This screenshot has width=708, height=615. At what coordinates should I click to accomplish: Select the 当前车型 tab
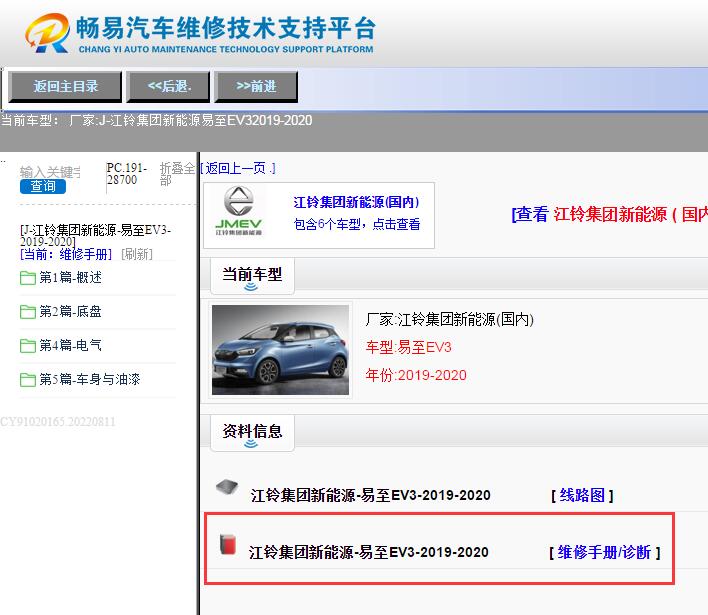(x=252, y=276)
